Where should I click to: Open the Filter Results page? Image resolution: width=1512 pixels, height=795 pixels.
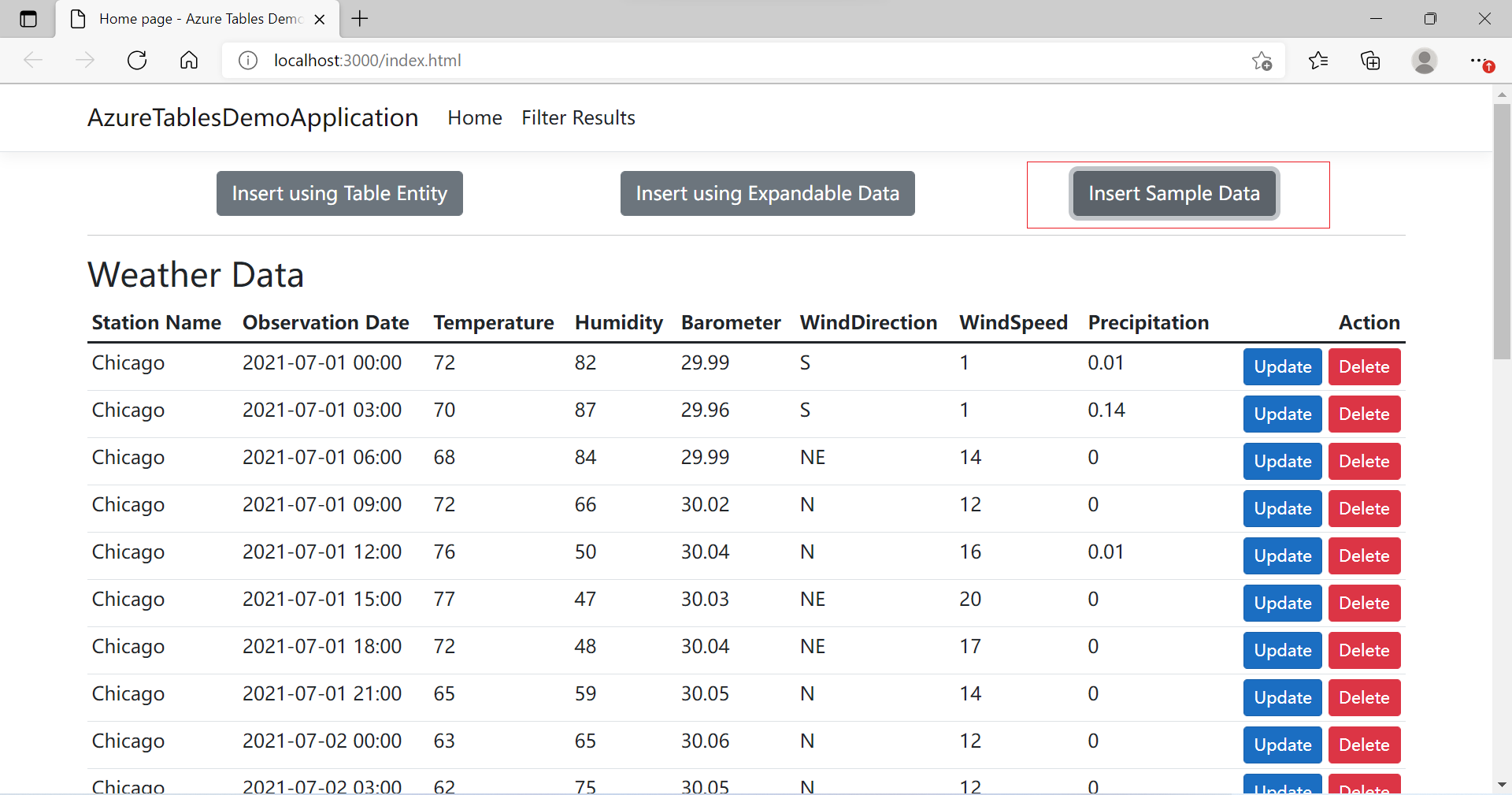coord(578,118)
